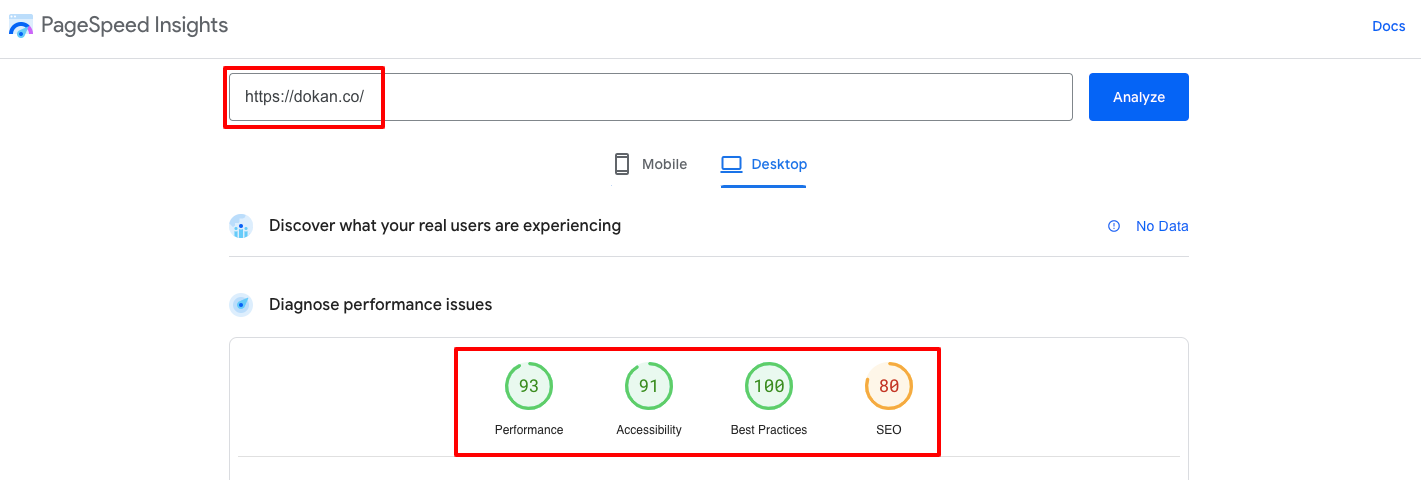Image resolution: width=1421 pixels, height=480 pixels.
Task: Click the phone icon in the Mobile tab
Action: click(622, 164)
